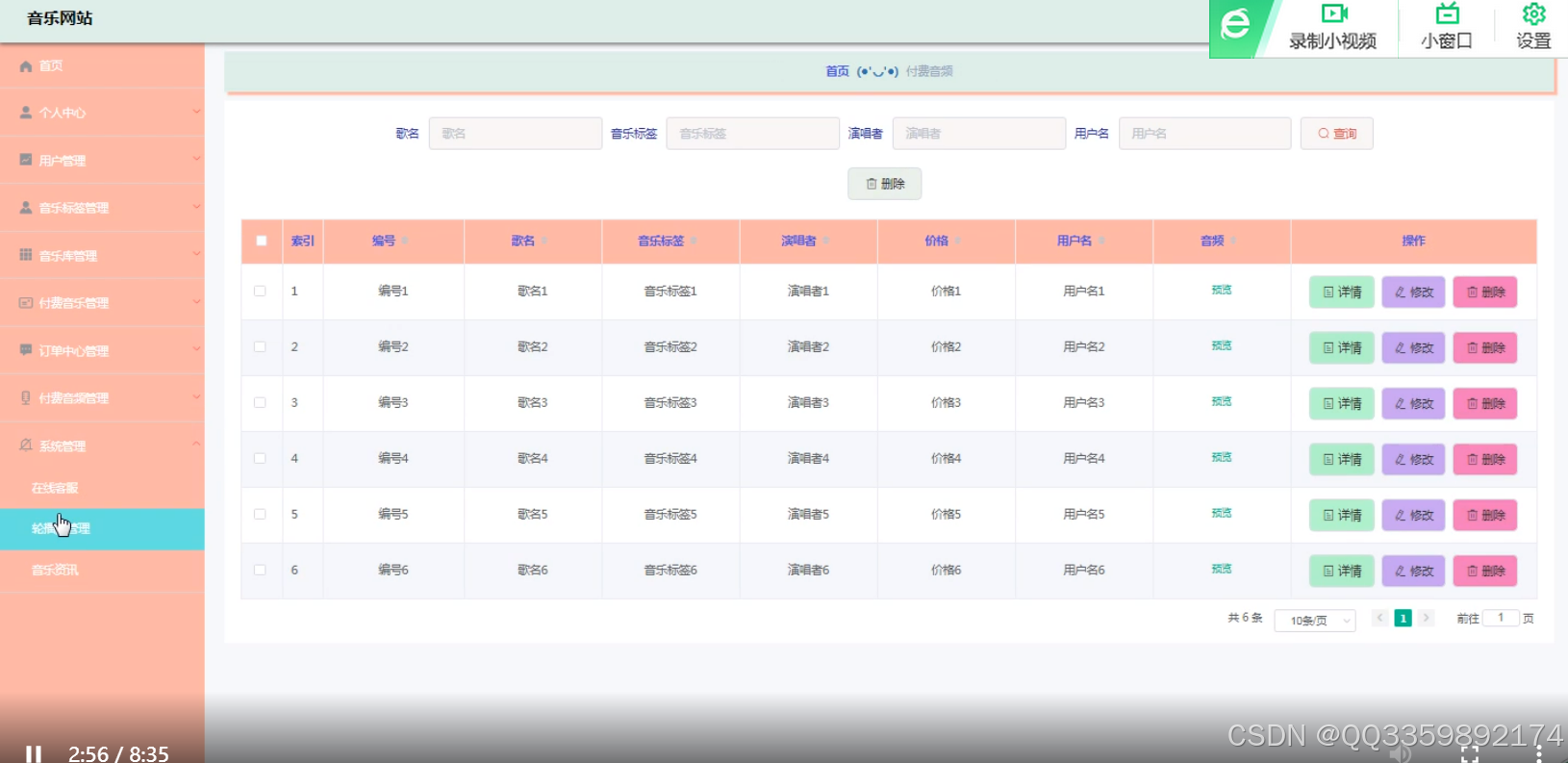
Task: Click 修改 for row 编号2
Action: [x=1414, y=347]
